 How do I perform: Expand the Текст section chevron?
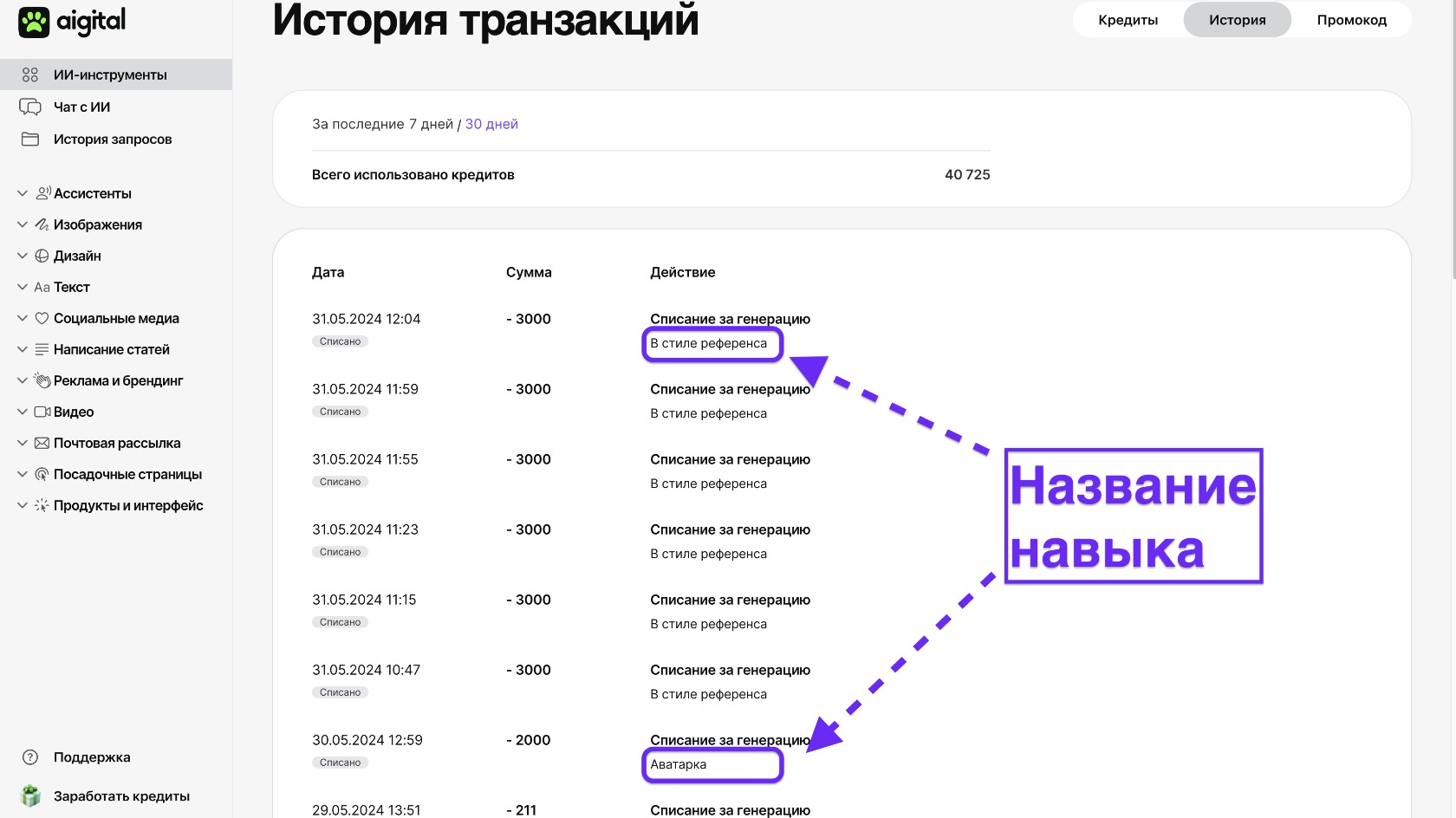pos(23,287)
